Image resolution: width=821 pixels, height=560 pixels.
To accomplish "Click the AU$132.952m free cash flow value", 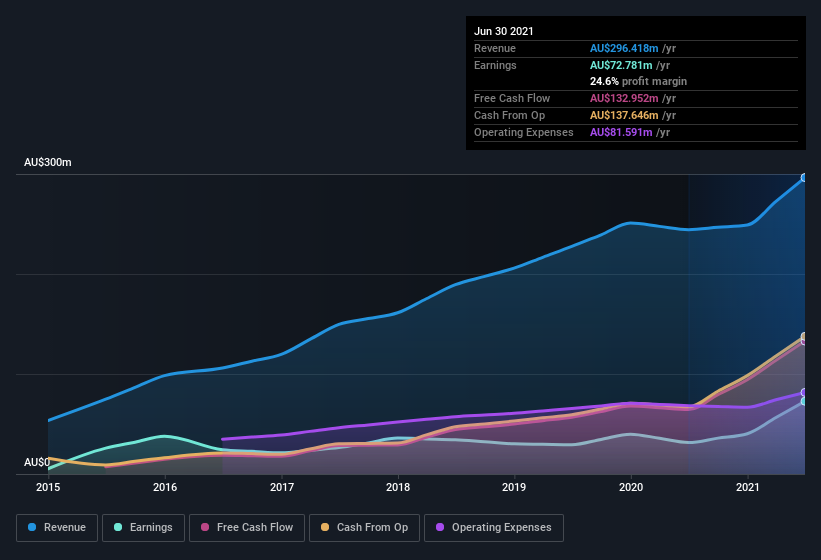I will (624, 98).
